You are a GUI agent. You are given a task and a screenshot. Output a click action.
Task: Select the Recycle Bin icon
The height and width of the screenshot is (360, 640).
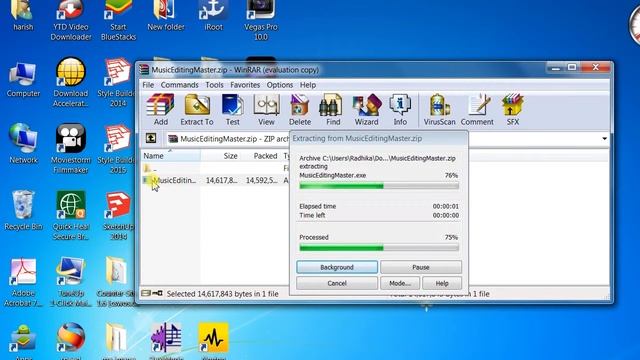tap(23, 210)
